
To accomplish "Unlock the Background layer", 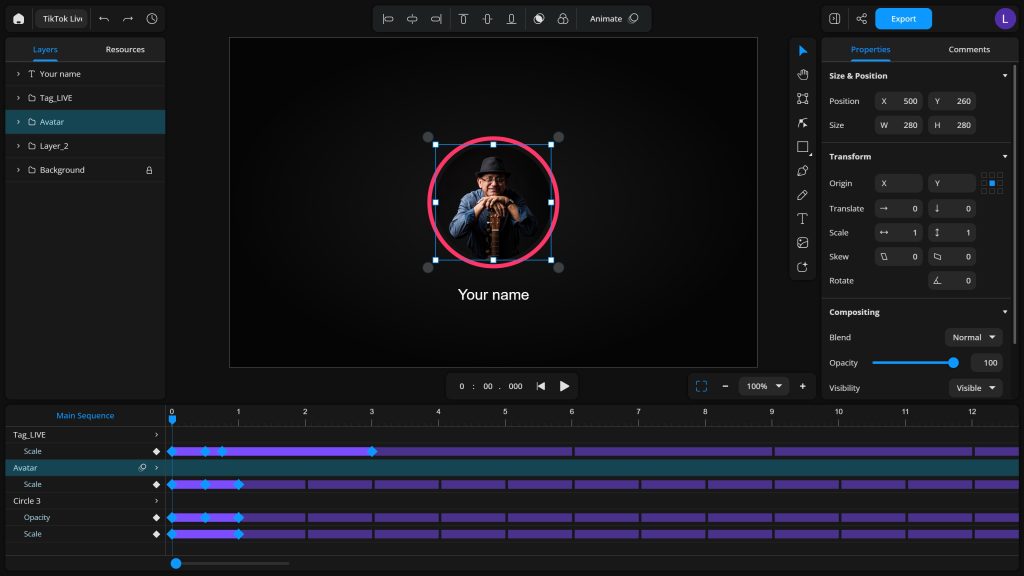I will coord(149,170).
